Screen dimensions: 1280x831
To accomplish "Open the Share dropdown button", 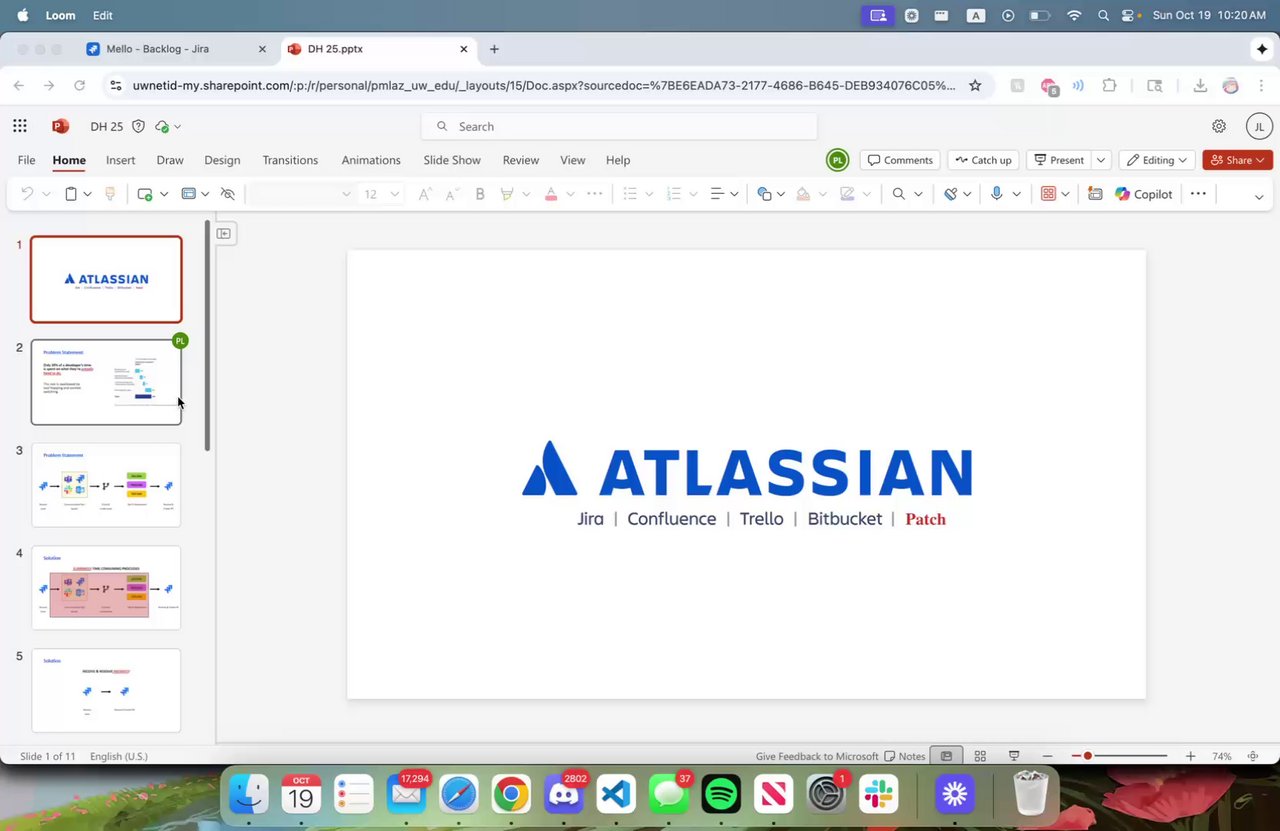I will coord(1237,160).
